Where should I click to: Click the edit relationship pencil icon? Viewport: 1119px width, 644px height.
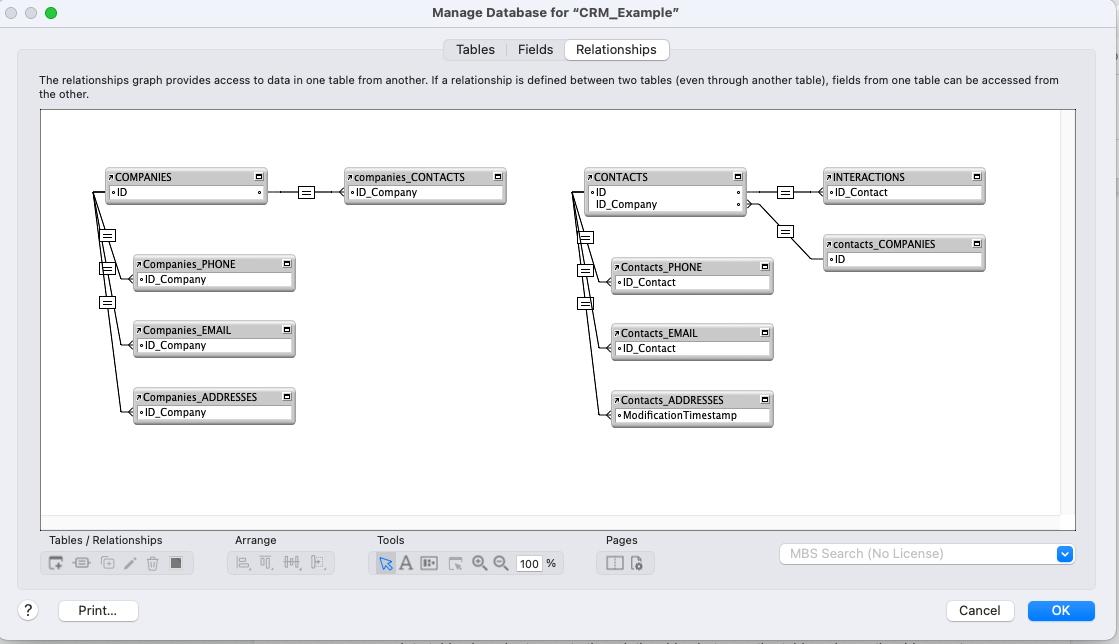click(131, 563)
